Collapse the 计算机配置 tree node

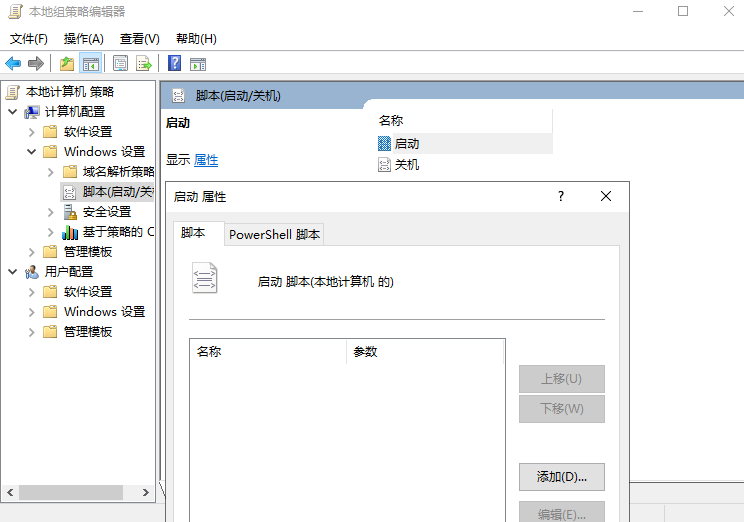point(12,112)
